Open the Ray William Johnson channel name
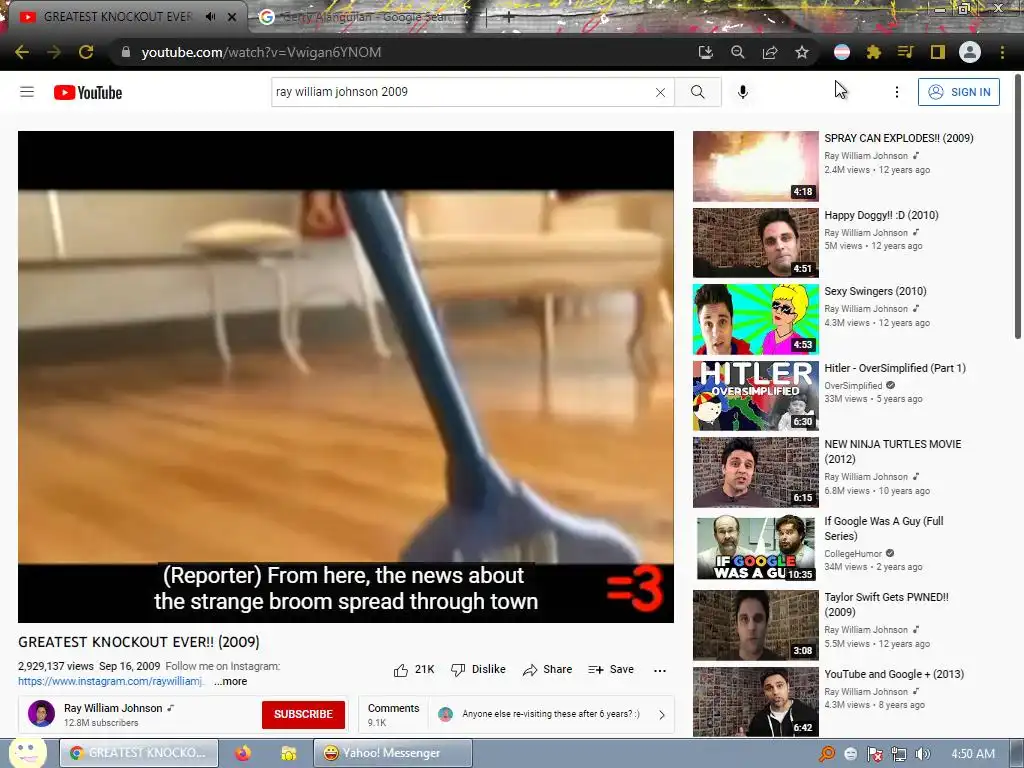 click(x=113, y=708)
